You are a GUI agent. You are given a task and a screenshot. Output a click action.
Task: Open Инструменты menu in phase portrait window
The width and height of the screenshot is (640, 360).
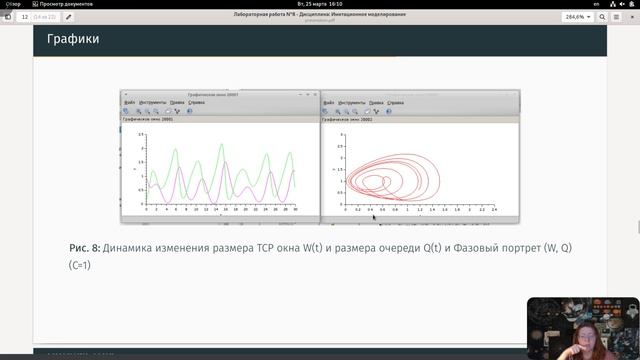352,103
